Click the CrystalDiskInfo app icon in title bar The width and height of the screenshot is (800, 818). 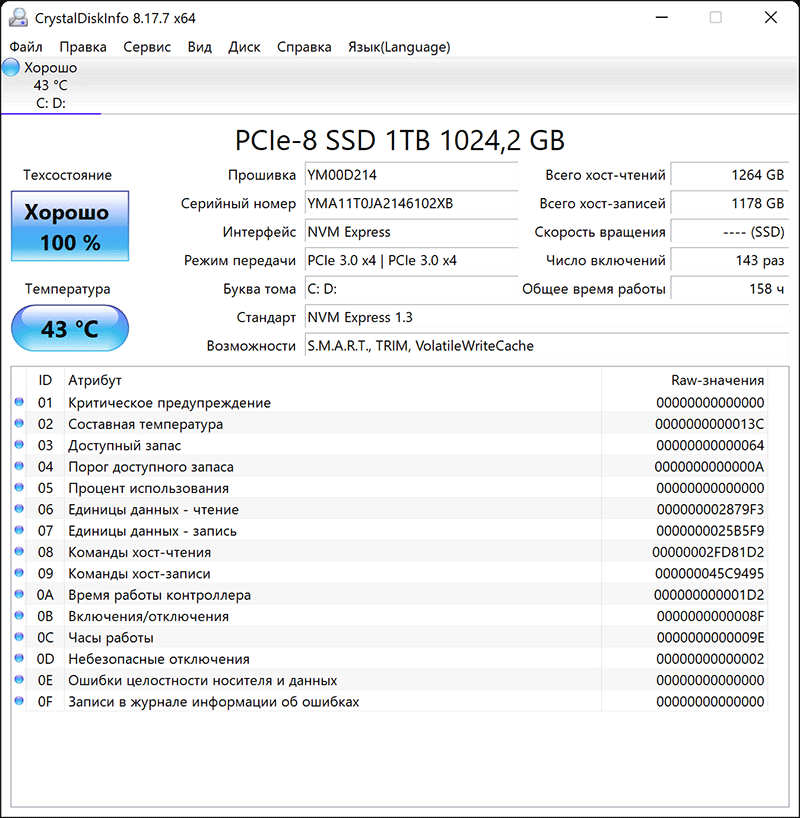tap(18, 18)
